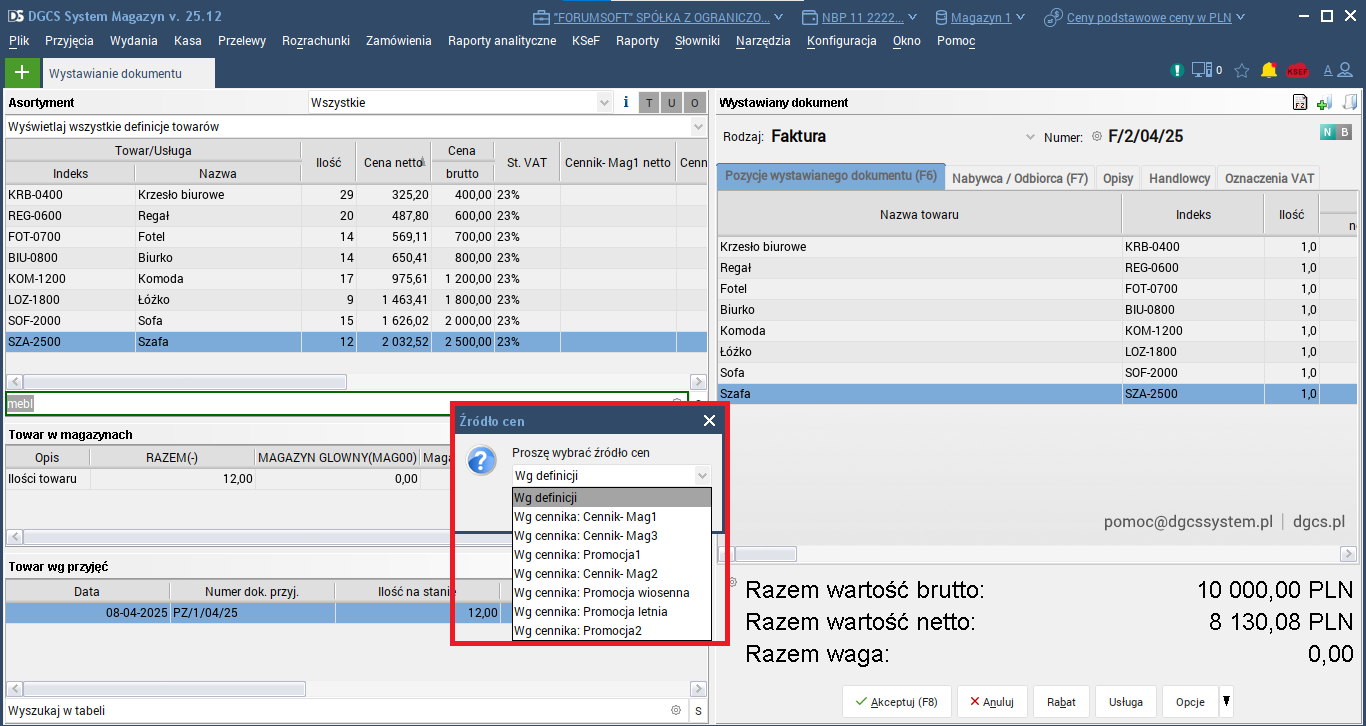Toggle the U filter button
1366x726 pixels.
[672, 102]
